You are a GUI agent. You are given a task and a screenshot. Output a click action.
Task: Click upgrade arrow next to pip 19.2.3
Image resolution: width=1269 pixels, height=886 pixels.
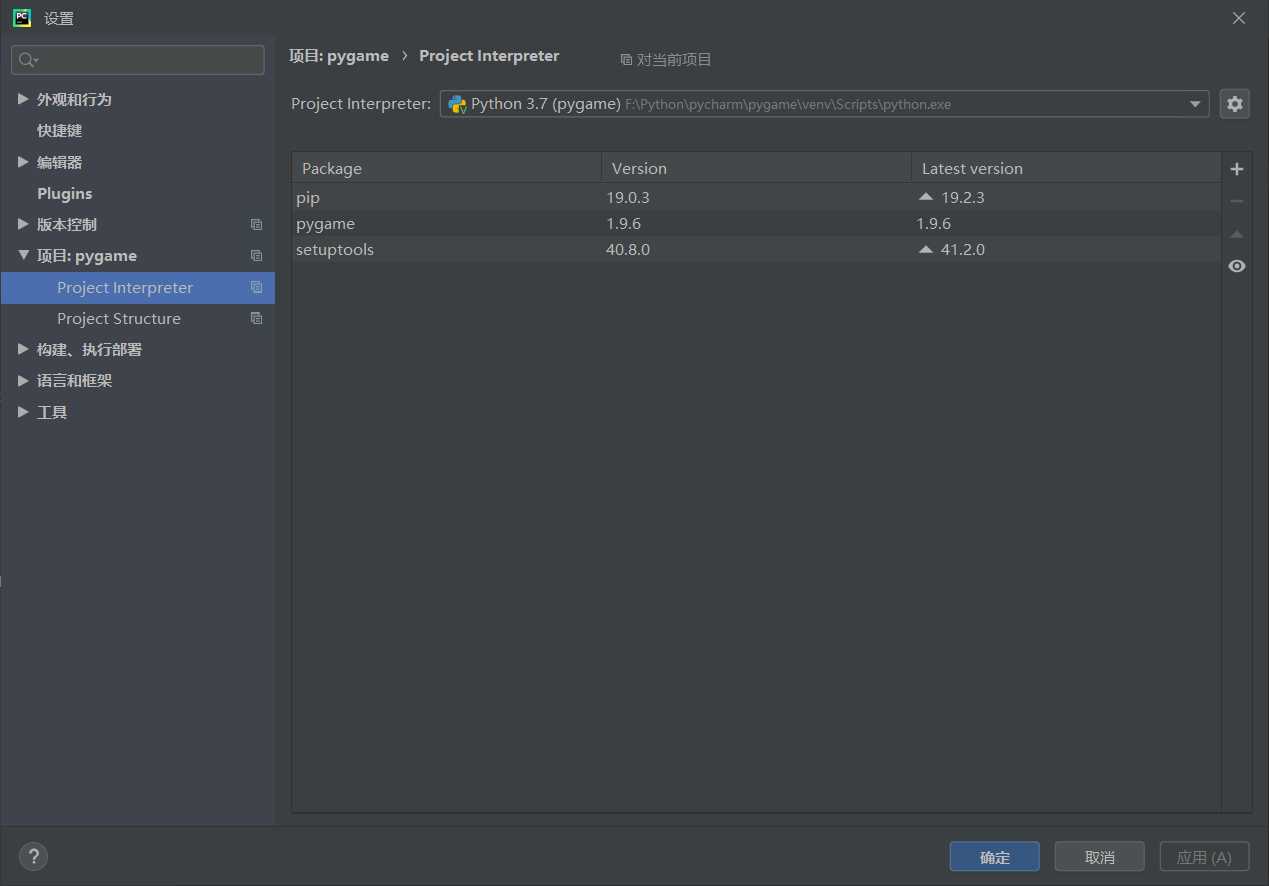(x=925, y=197)
